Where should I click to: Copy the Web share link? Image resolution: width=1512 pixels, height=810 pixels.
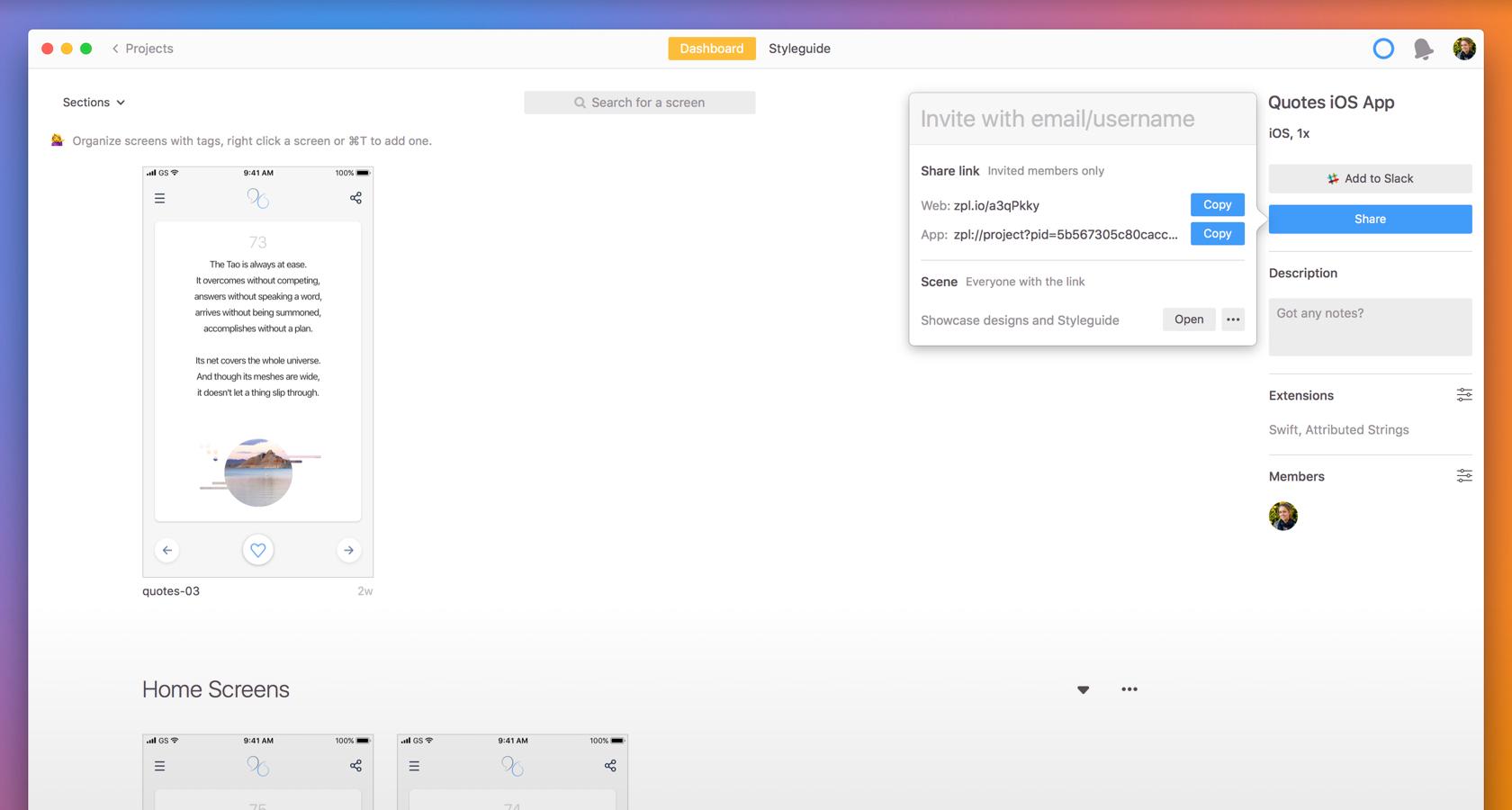[x=1217, y=204]
